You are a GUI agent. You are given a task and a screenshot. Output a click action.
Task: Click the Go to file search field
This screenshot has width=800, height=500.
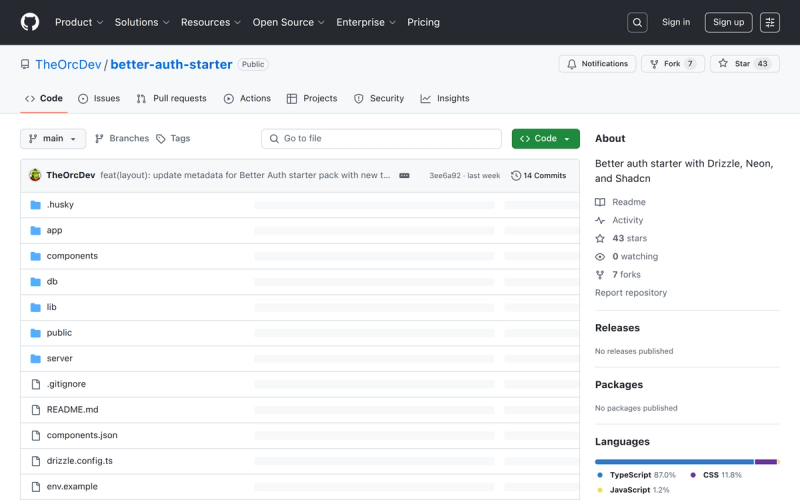tap(381, 139)
